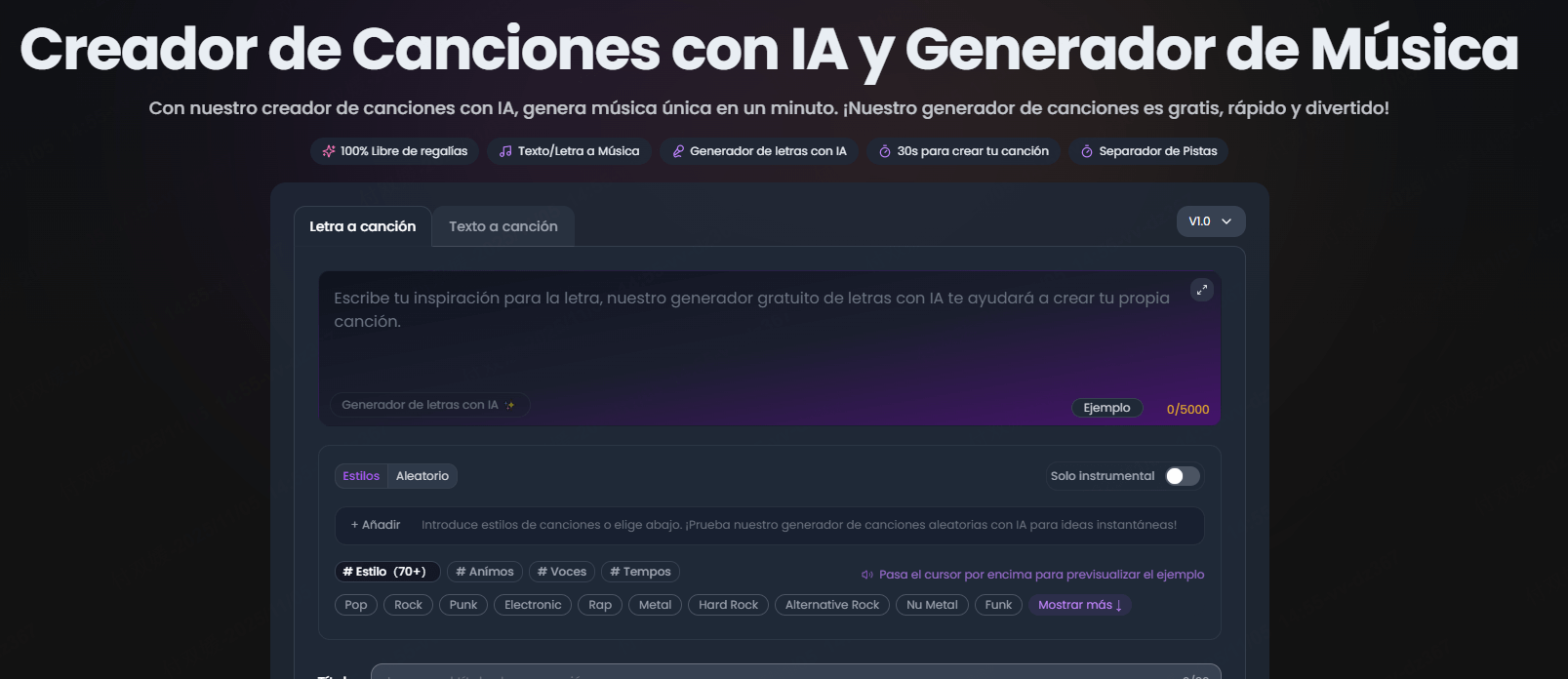Select the Letra a canción tab

(363, 226)
